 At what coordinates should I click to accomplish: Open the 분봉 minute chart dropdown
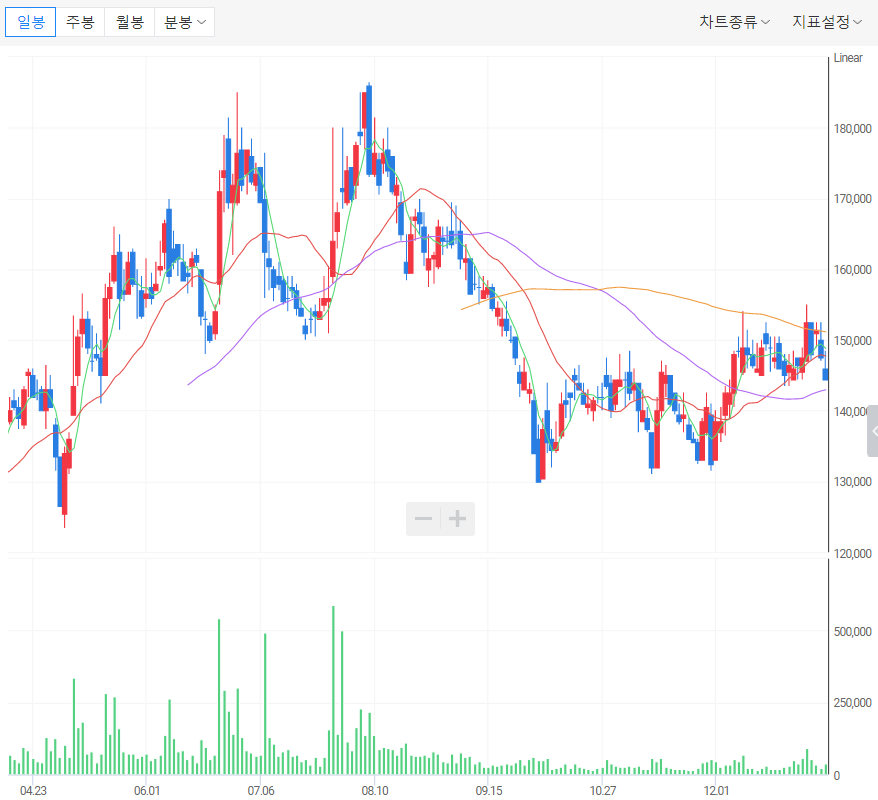[184, 22]
